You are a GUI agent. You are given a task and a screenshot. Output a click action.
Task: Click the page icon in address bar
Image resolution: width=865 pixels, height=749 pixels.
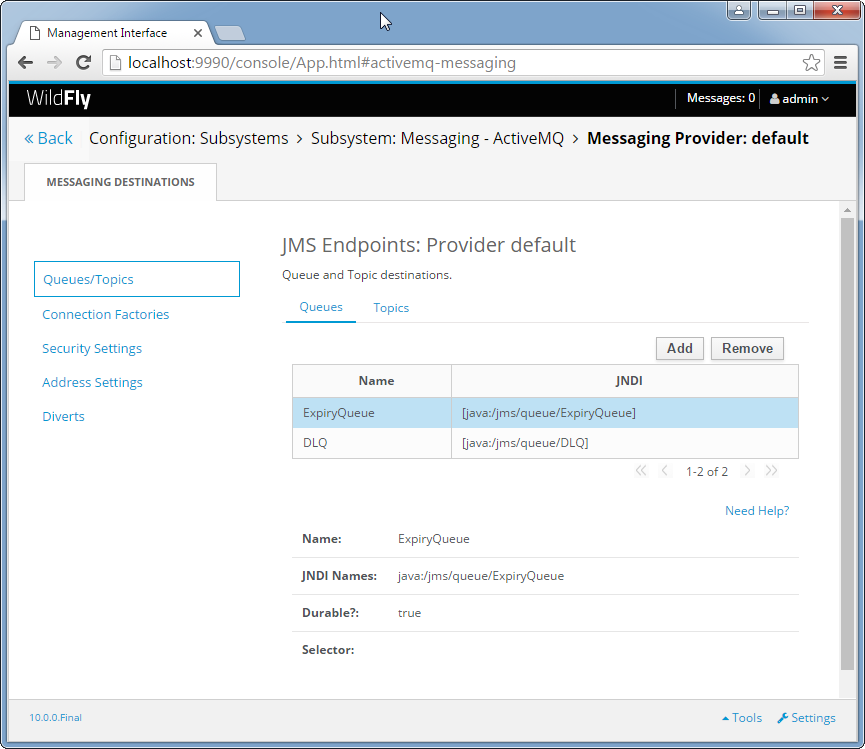click(115, 63)
